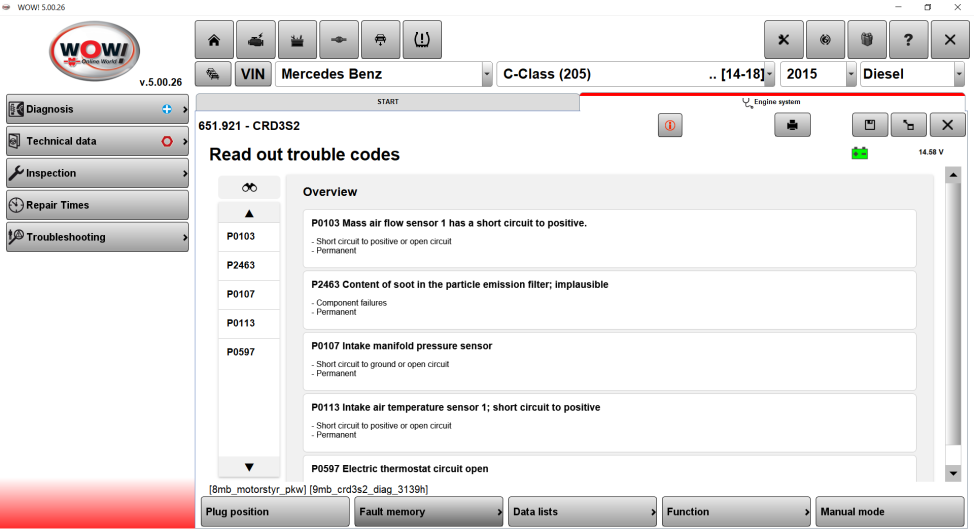Open the tire pressure warning icon
The image size is (974, 529).
[422, 40]
